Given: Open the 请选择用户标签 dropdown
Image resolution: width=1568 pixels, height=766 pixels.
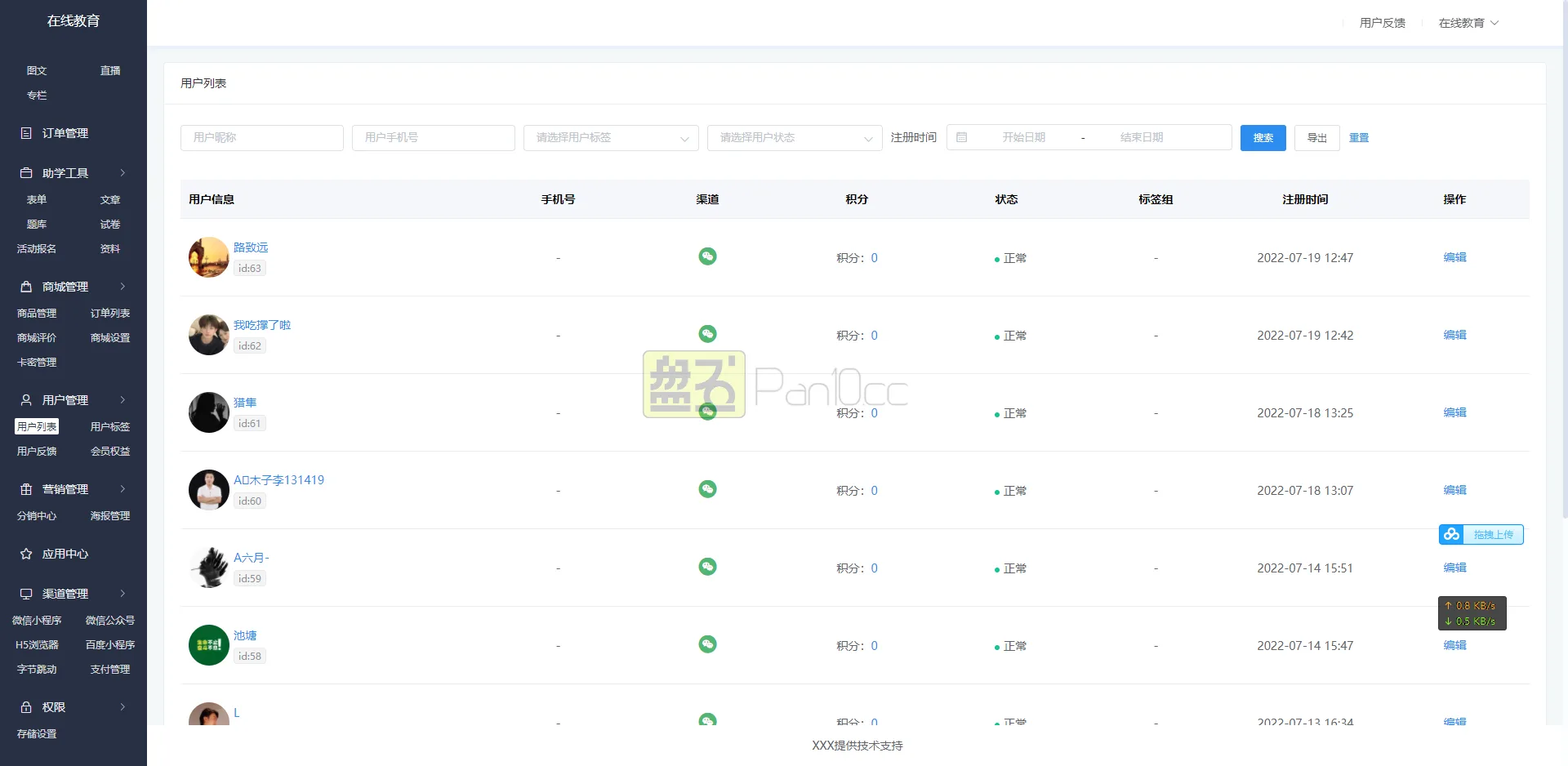Looking at the screenshot, I should (611, 138).
